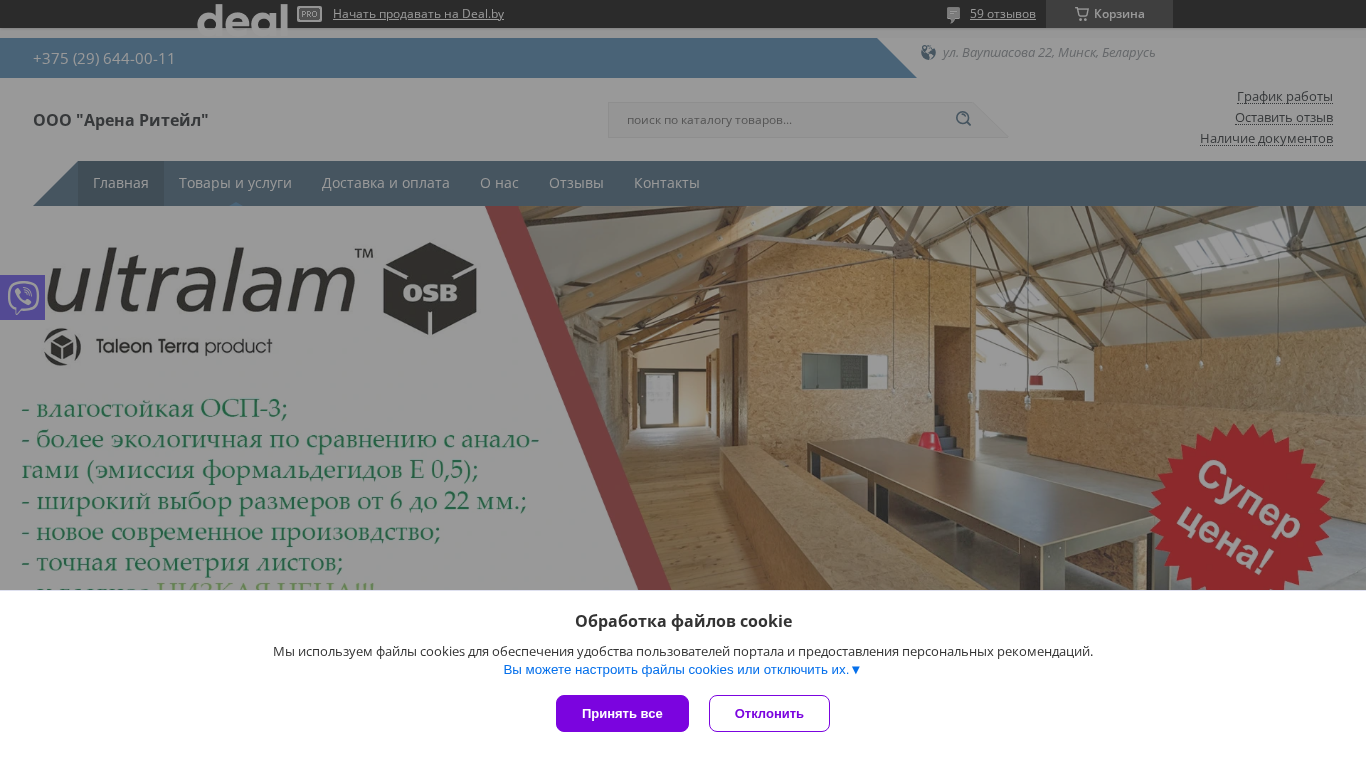Click the Viber contact icon
This screenshot has width=1366, height=768.
[22, 297]
